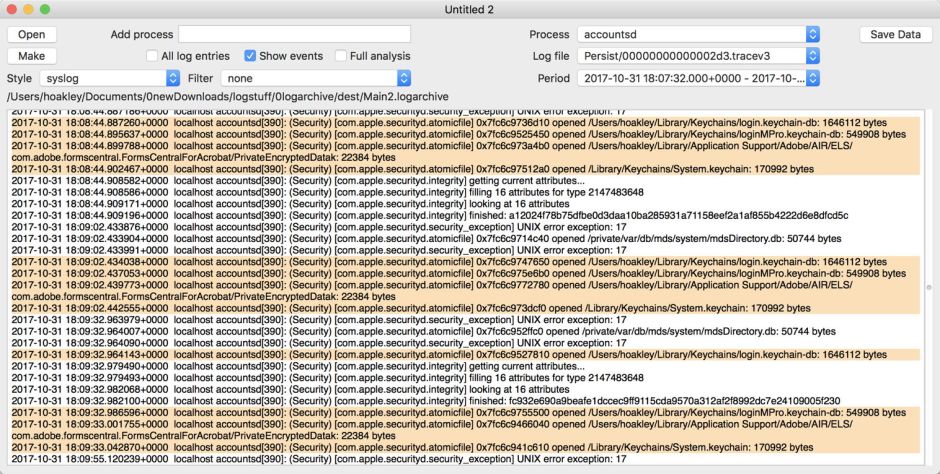
Task: Open the Style dropdown showing syslog
Action: 109,78
